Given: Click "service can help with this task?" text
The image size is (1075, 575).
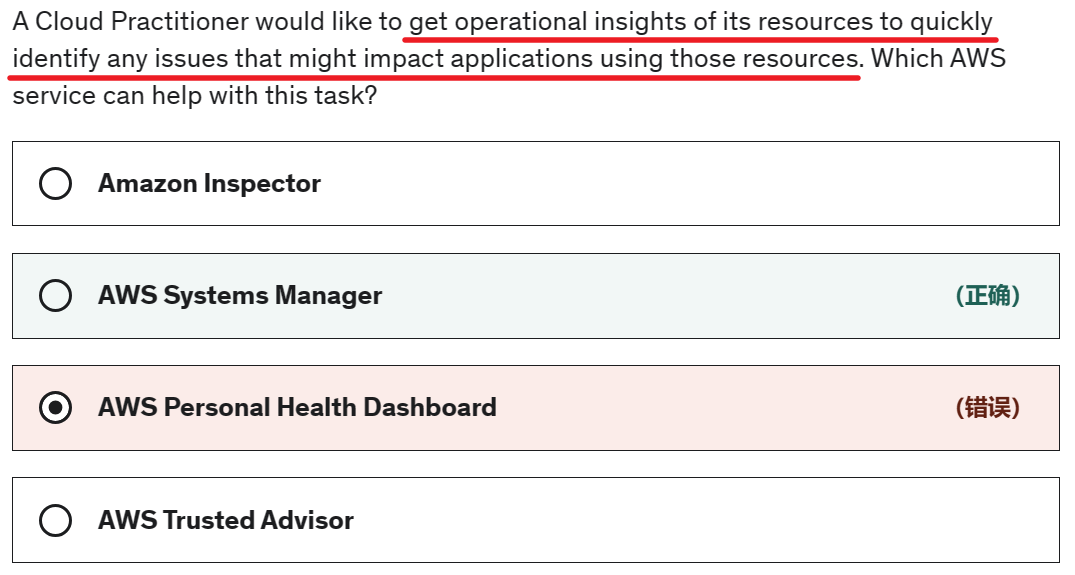Looking at the screenshot, I should tap(195, 97).
